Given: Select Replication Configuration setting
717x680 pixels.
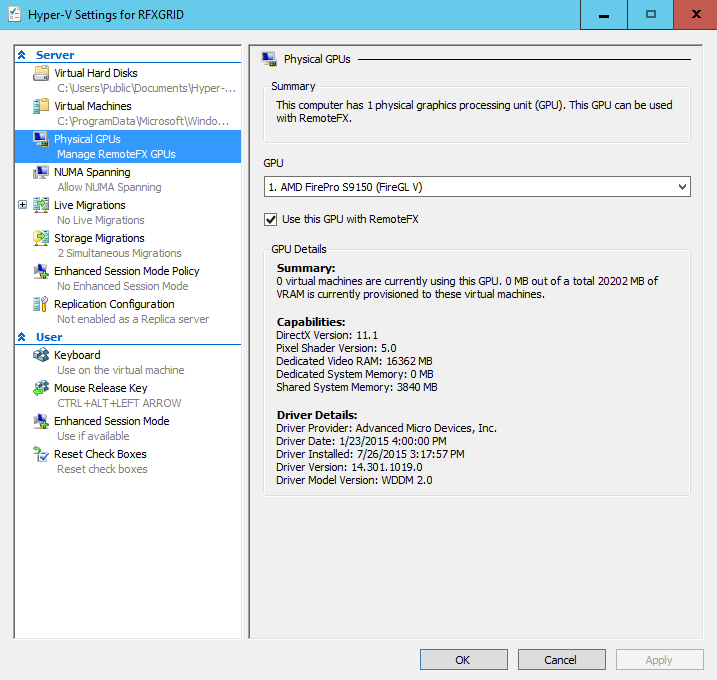Looking at the screenshot, I should [114, 304].
